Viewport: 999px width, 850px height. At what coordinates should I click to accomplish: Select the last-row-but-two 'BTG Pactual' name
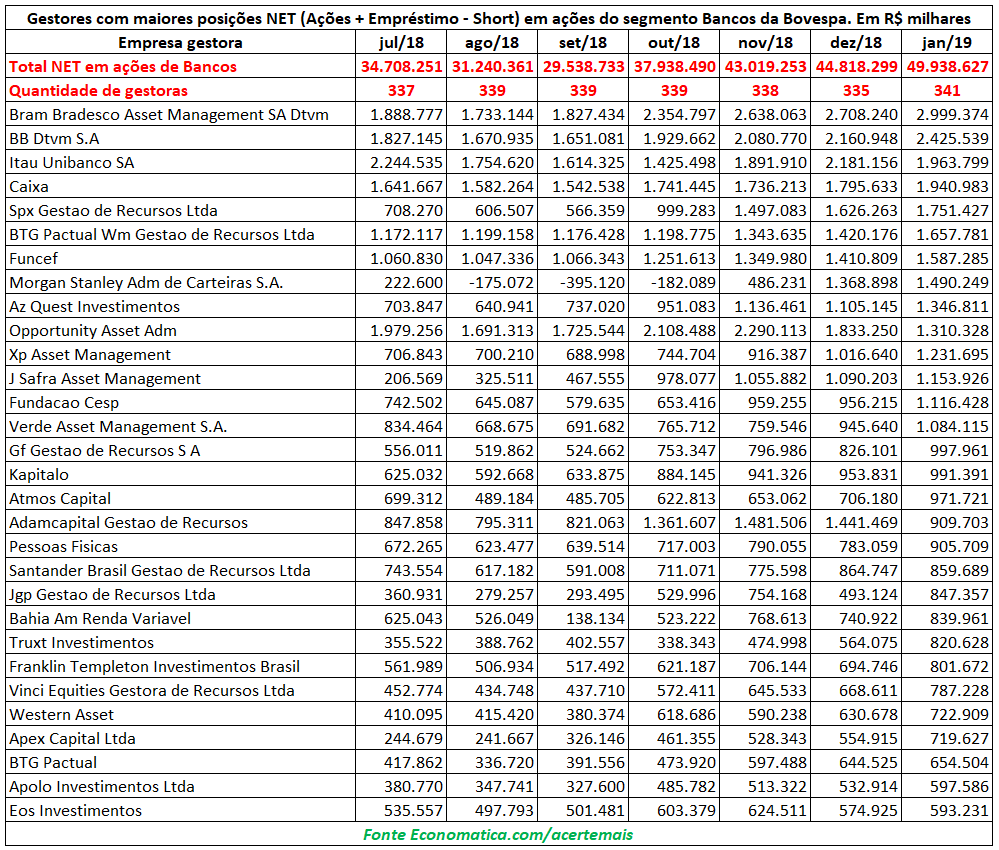point(53,763)
